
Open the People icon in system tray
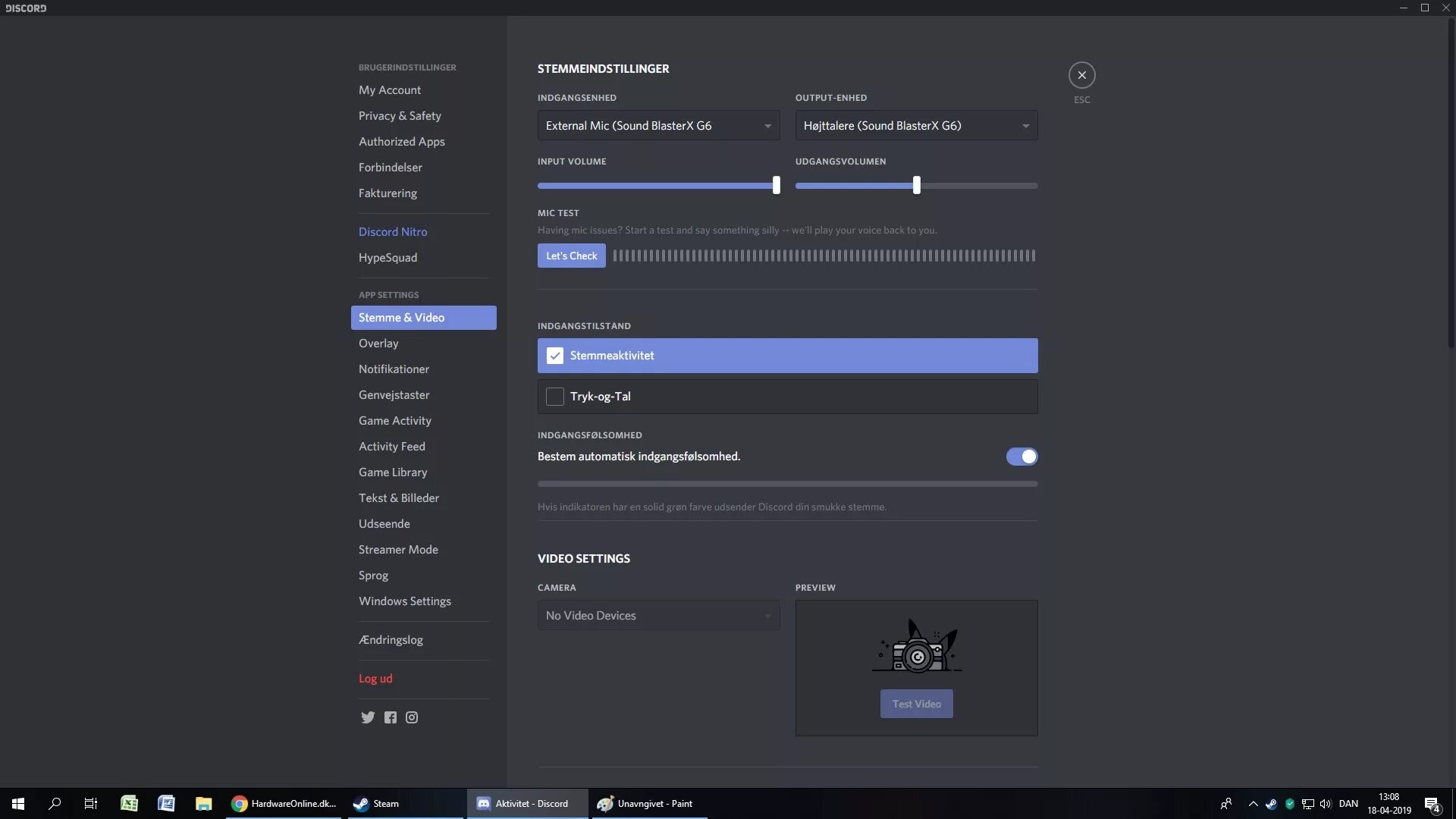(1226, 804)
